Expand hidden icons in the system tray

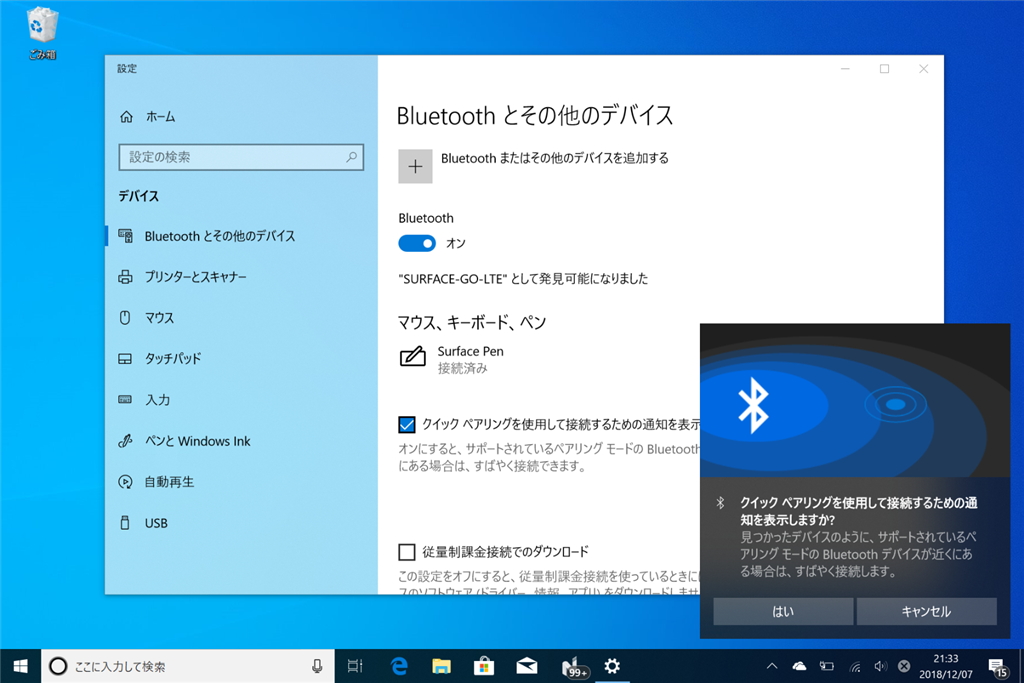click(x=771, y=665)
